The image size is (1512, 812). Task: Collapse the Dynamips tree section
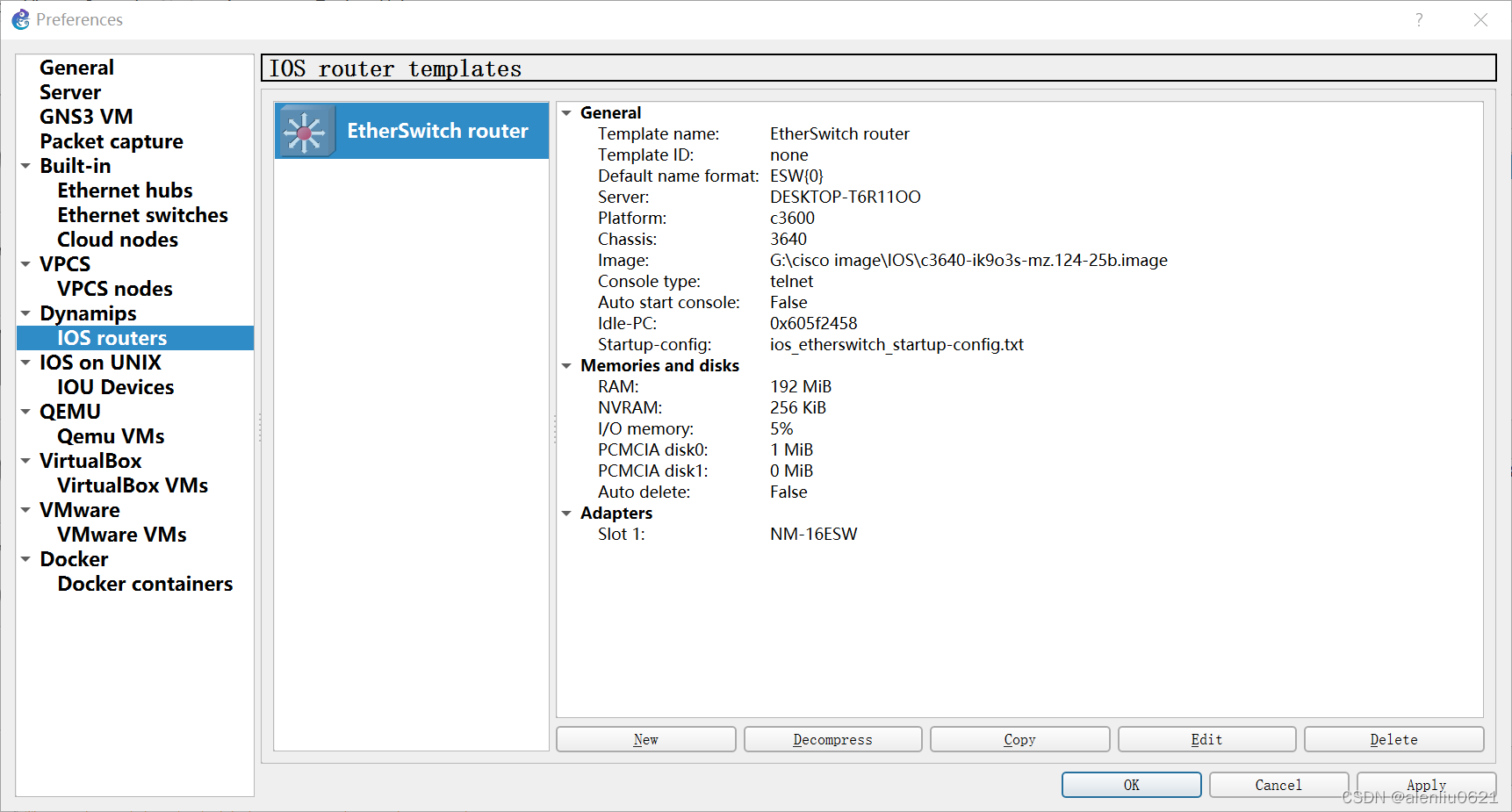pos(26,313)
